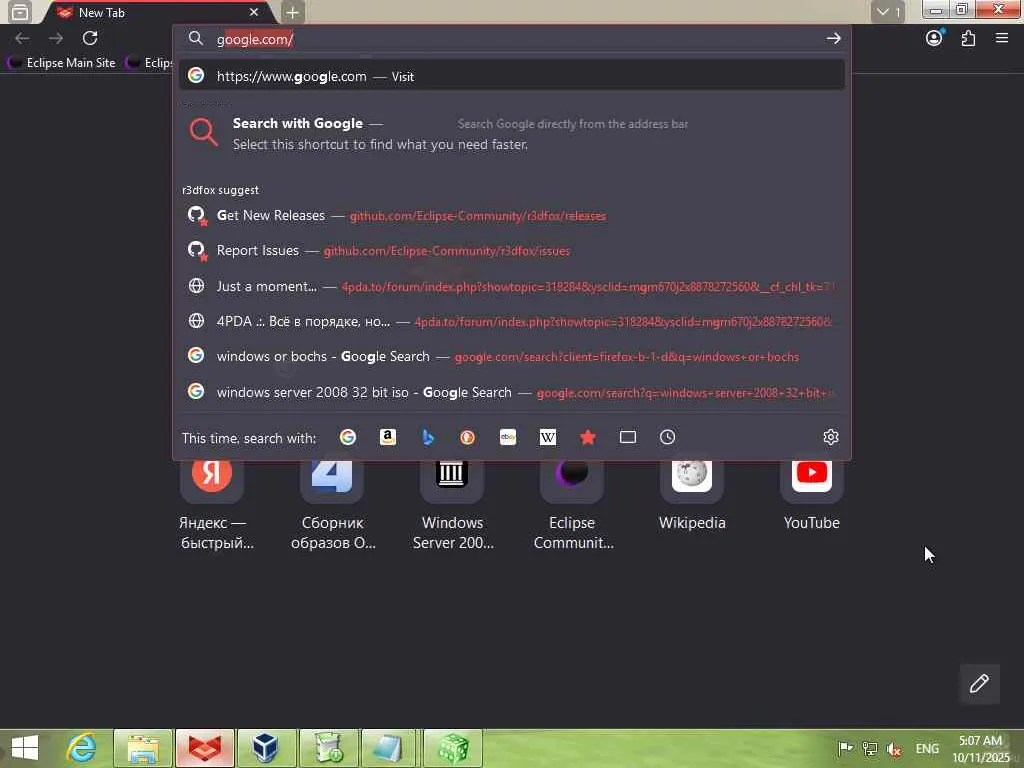Search this time with Bing icon

click(428, 437)
